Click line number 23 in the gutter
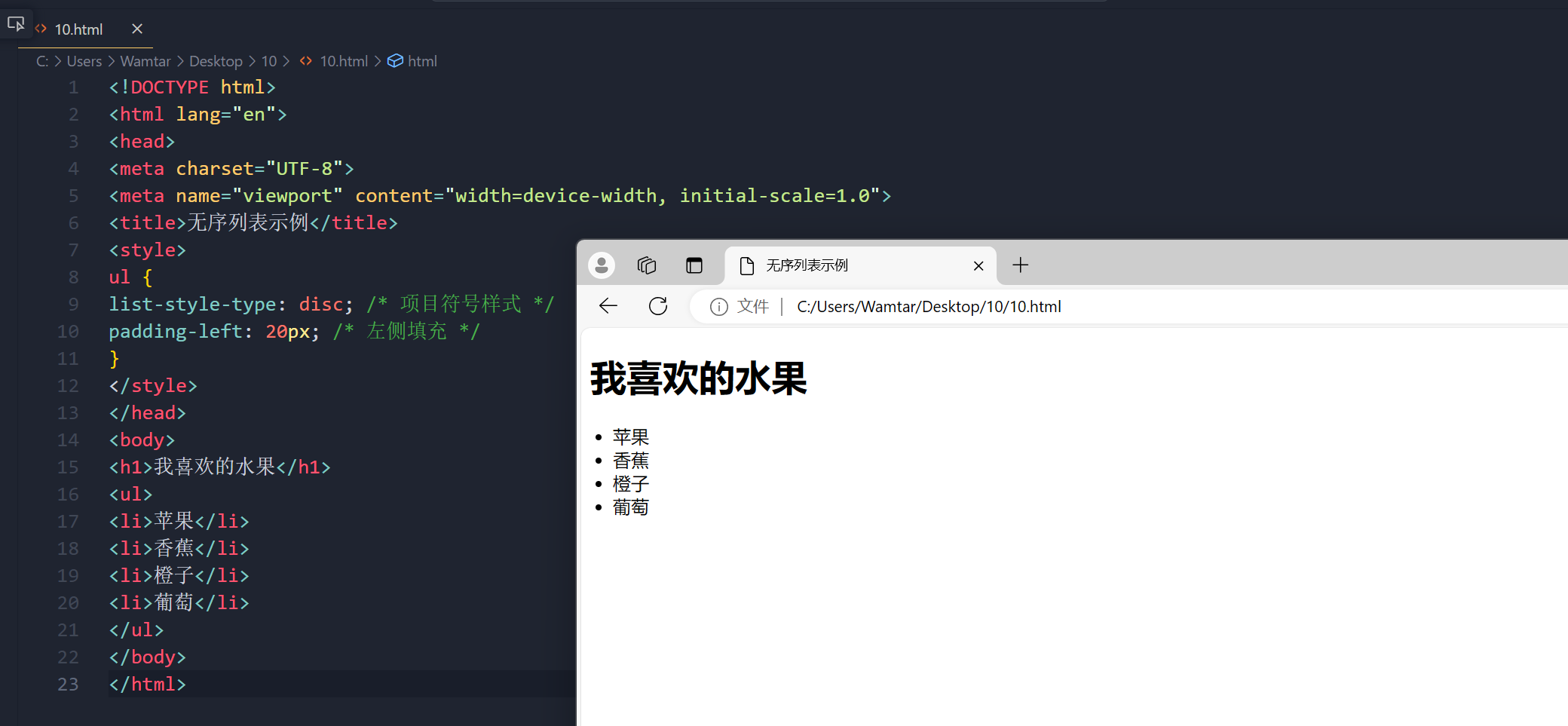 (68, 685)
